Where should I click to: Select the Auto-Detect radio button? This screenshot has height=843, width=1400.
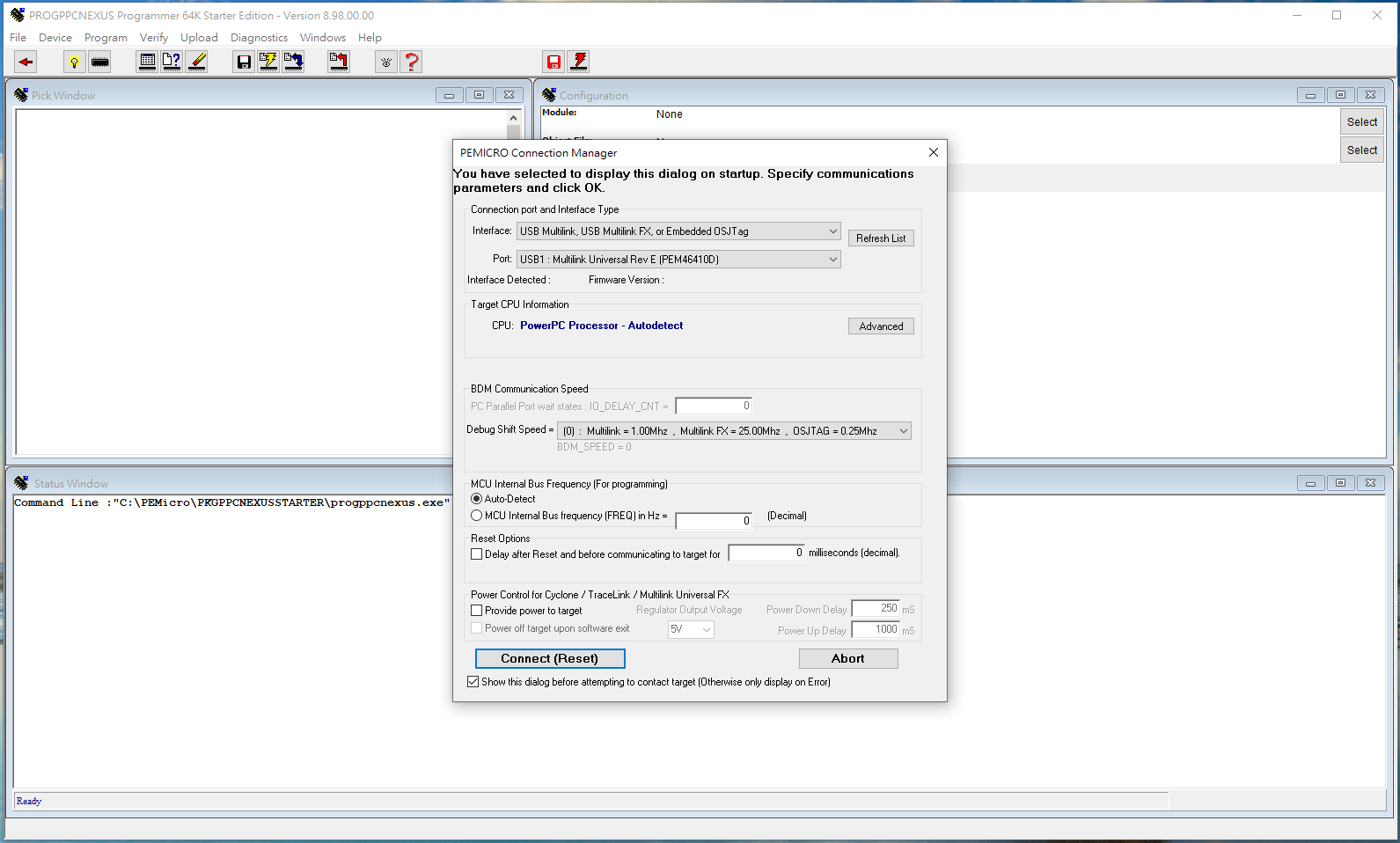[477, 499]
